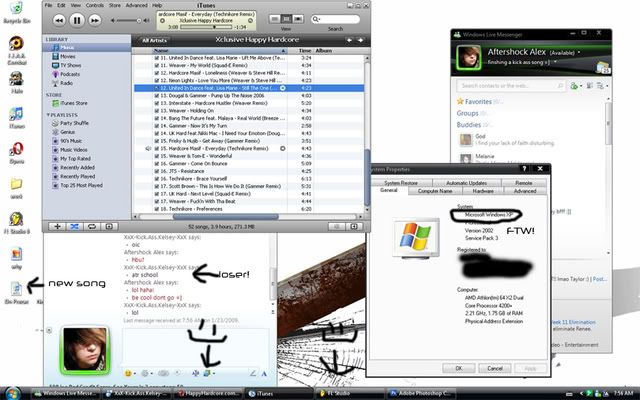The image size is (640, 400).
Task: Pause the currently playing iTunes song
Action: (x=78, y=20)
